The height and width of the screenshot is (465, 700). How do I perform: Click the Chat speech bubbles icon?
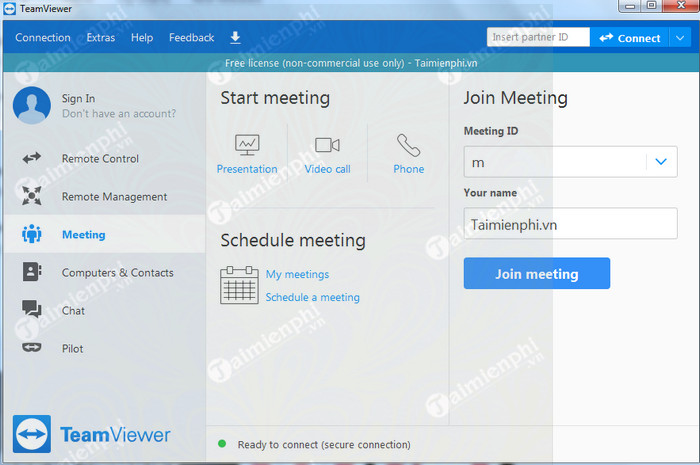point(32,309)
